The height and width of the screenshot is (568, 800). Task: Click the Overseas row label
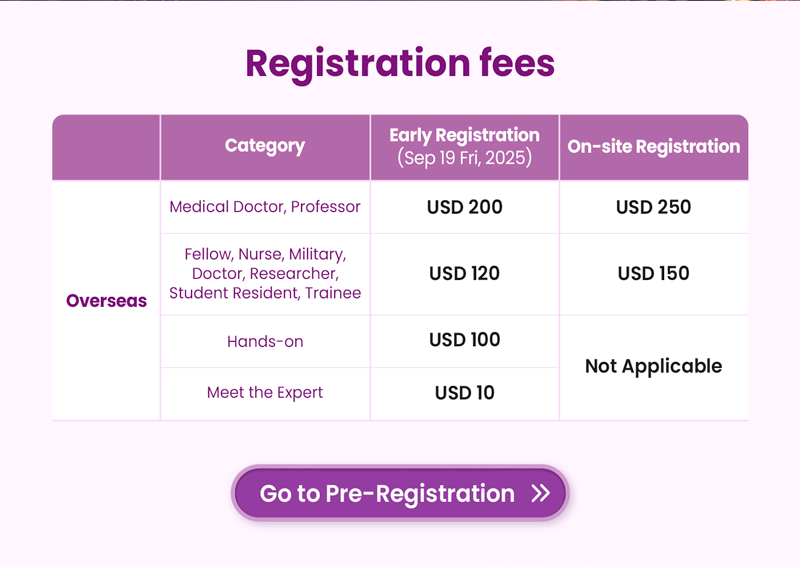tap(106, 301)
